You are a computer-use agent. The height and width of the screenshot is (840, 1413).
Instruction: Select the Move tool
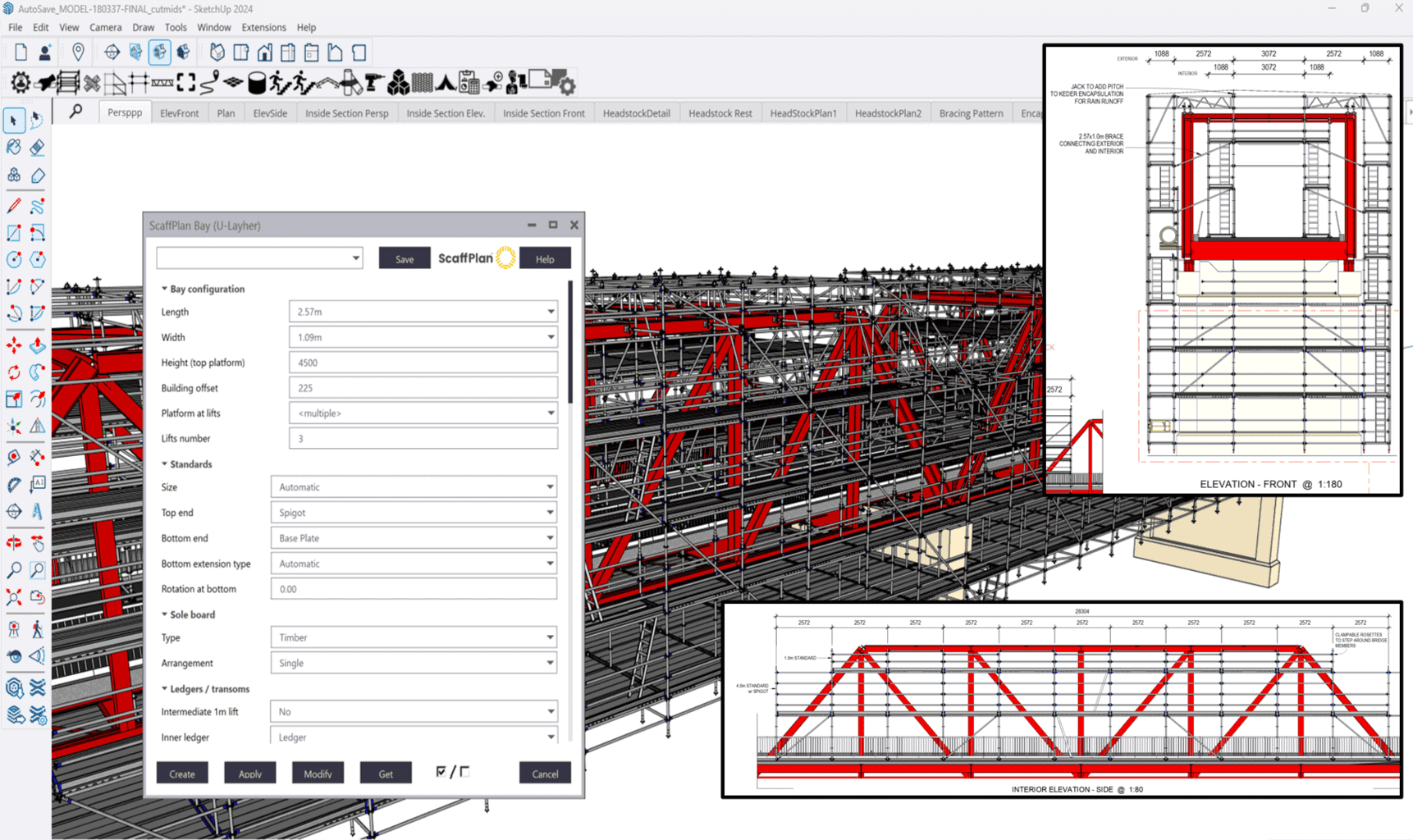[14, 345]
